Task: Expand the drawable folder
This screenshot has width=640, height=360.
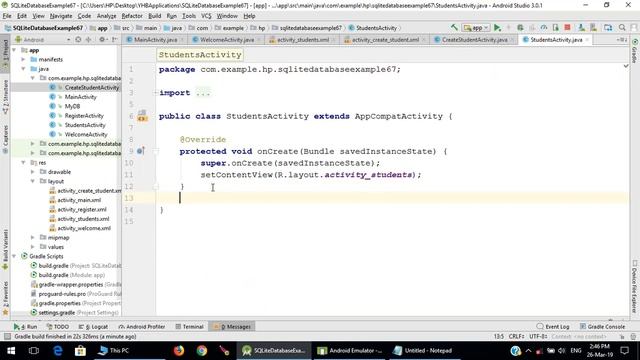Action: 33,172
